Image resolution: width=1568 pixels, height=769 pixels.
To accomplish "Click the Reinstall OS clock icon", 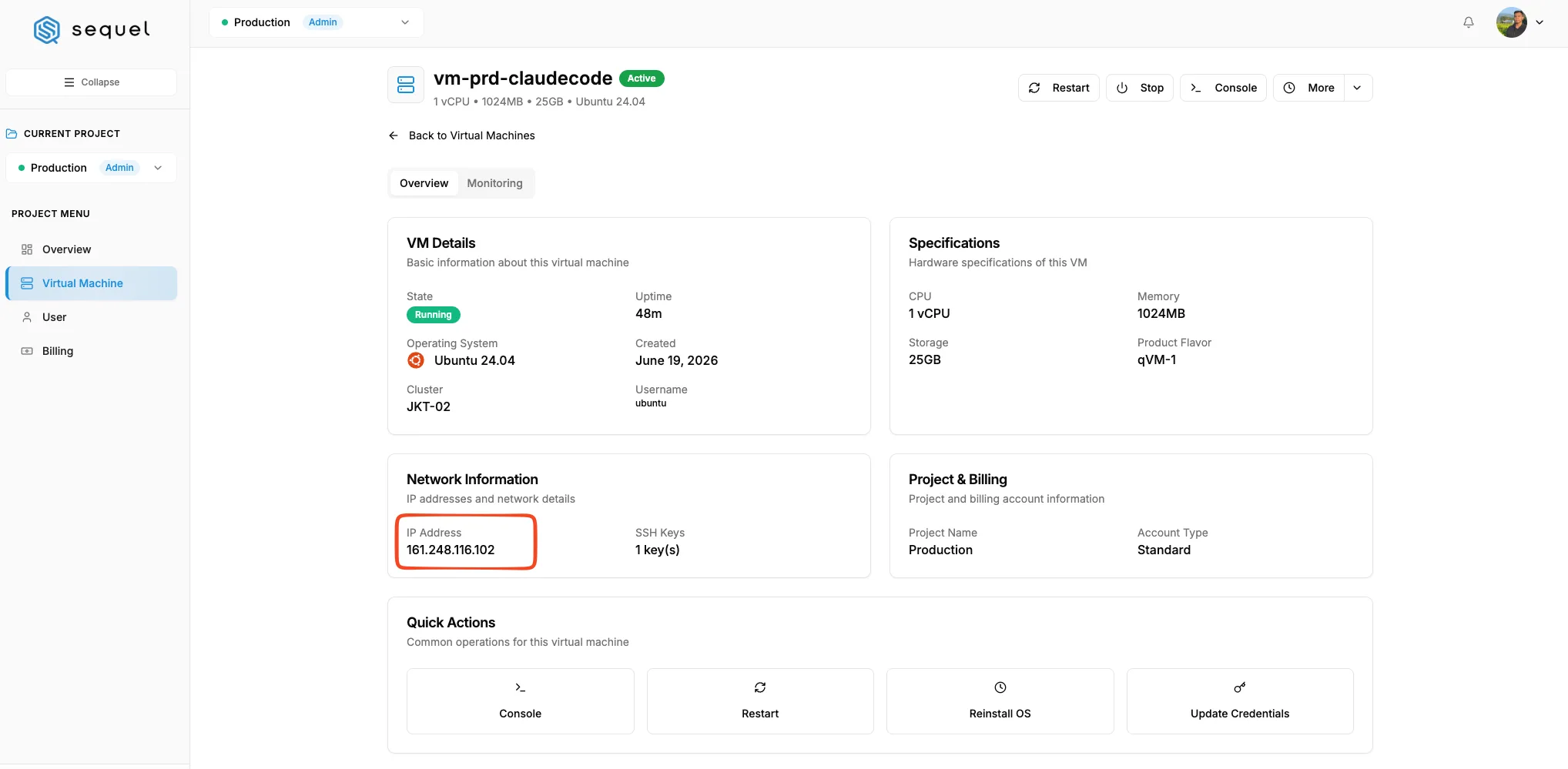I will tap(1000, 687).
